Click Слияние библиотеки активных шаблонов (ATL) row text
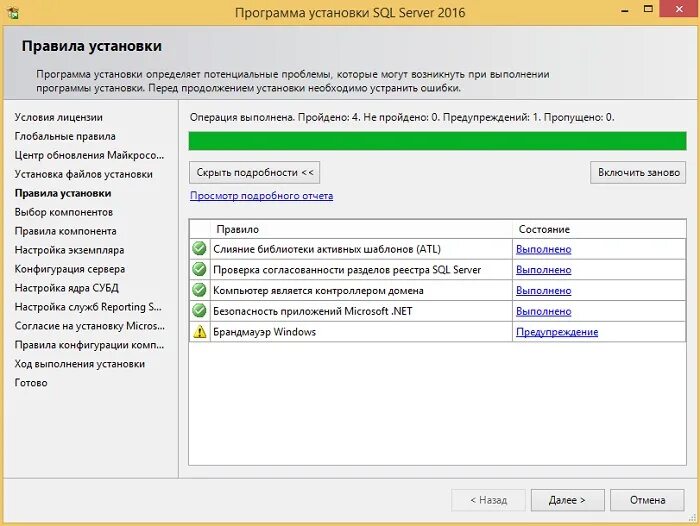This screenshot has height=526, width=700. click(327, 249)
